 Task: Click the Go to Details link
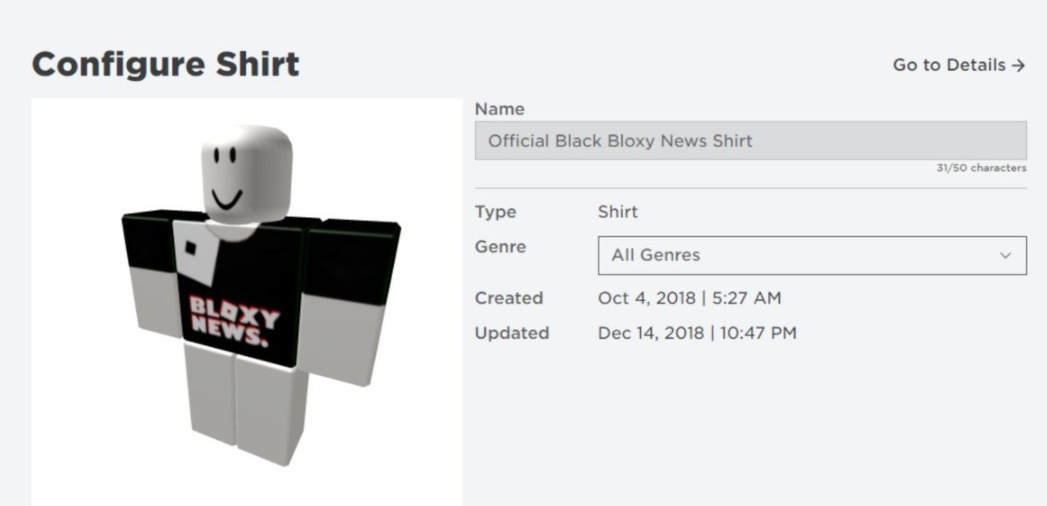pos(950,65)
